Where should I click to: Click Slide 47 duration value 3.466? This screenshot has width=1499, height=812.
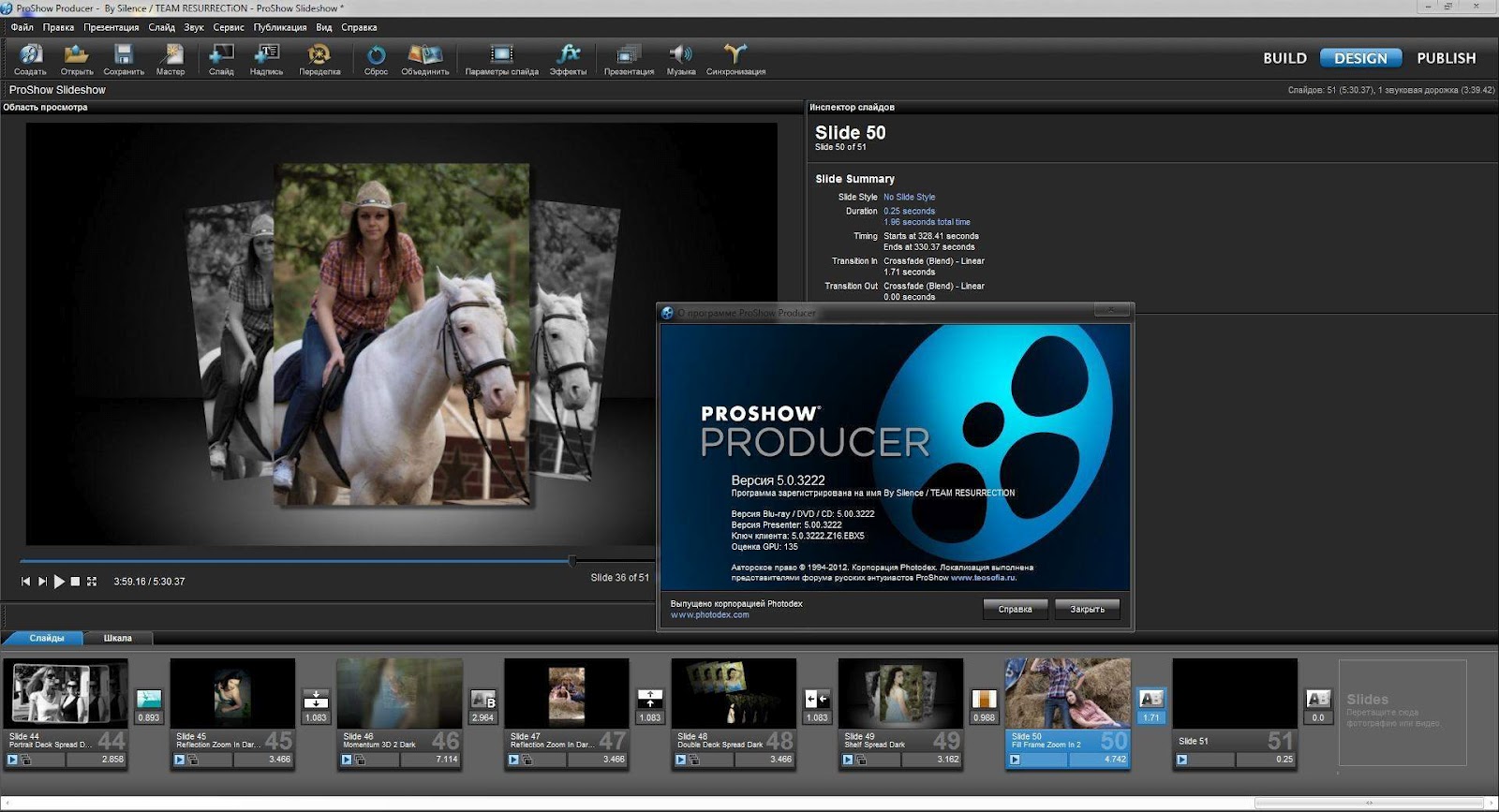pos(614,760)
